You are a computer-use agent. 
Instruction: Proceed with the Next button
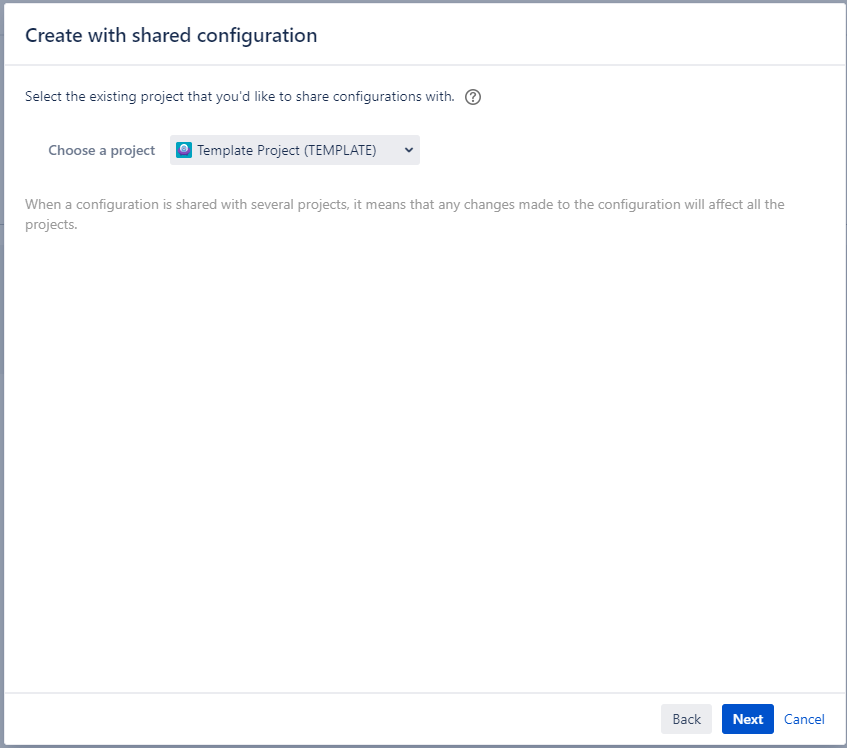[747, 719]
